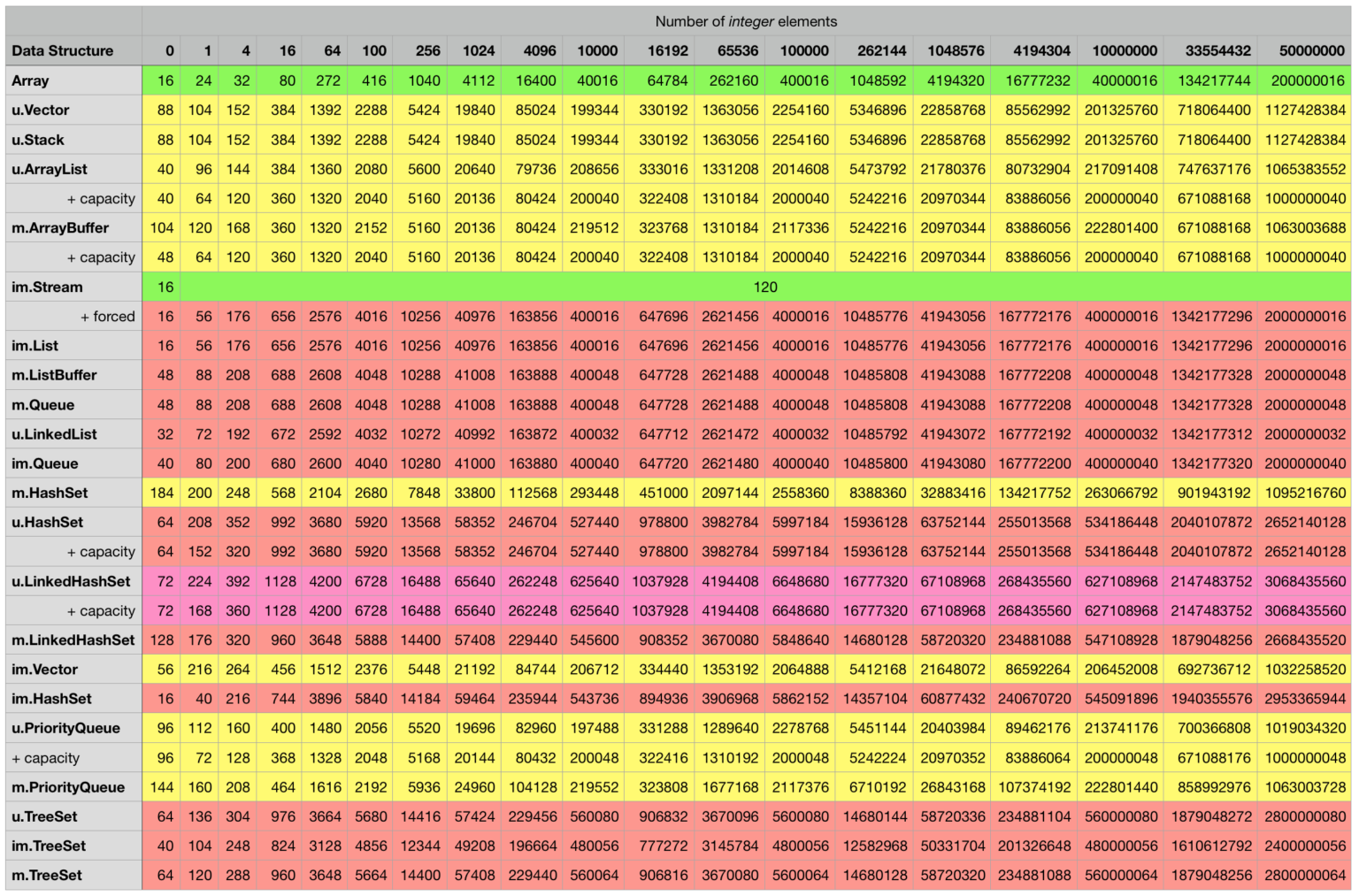Click the Number of integer elements header
Viewport: 1359px width, 896px height.
click(x=746, y=21)
